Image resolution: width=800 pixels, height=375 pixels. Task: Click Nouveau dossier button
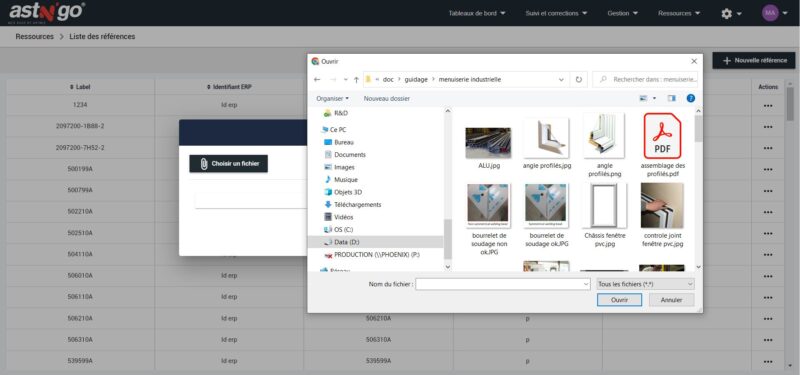click(x=386, y=98)
